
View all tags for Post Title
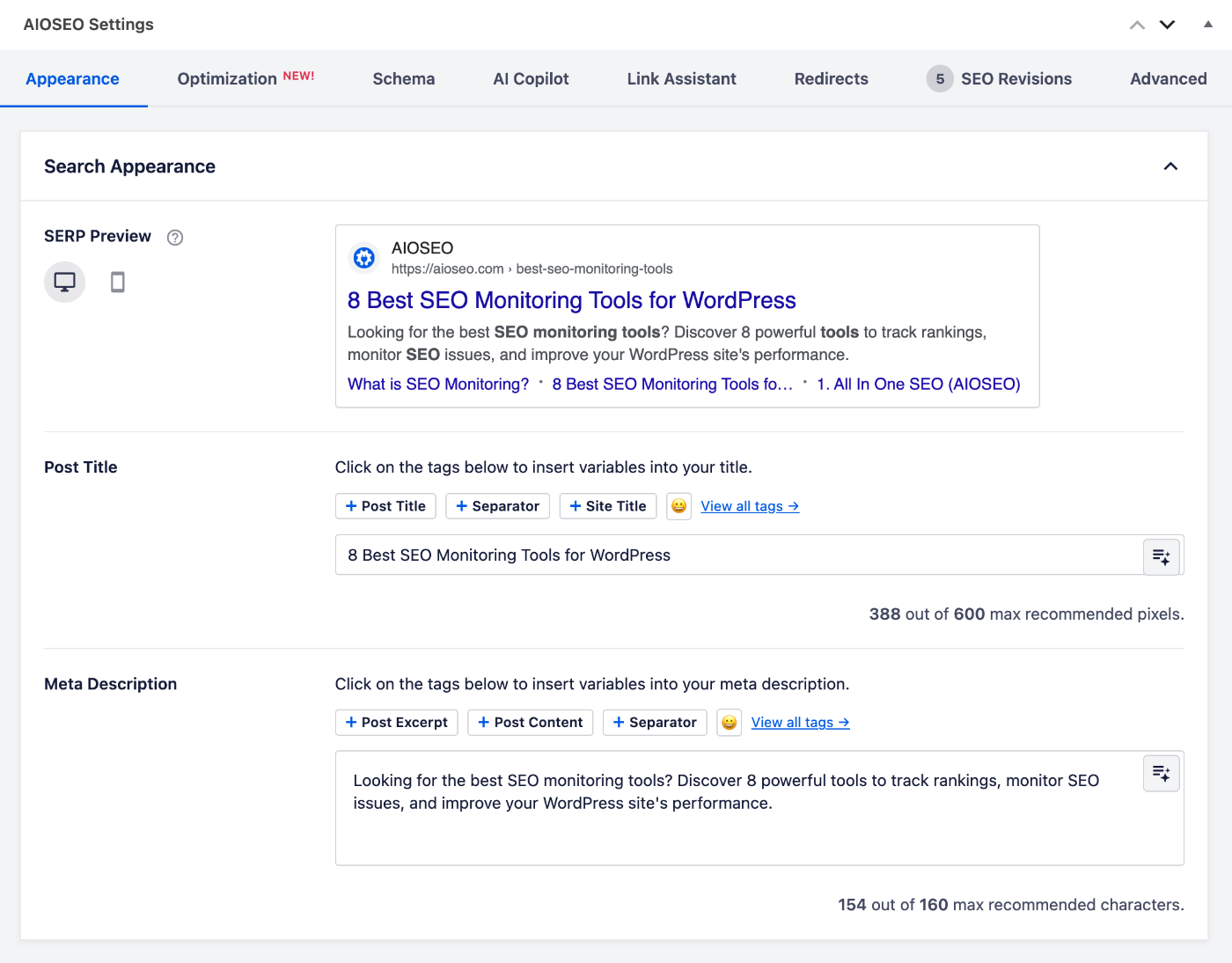(750, 506)
